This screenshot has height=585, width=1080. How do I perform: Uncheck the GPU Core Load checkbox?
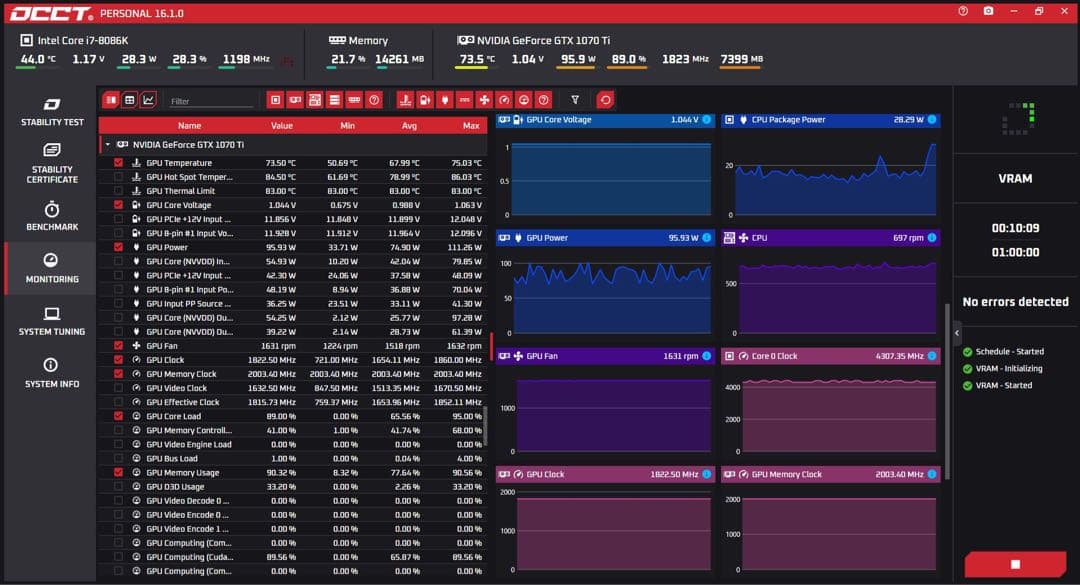tap(118, 415)
